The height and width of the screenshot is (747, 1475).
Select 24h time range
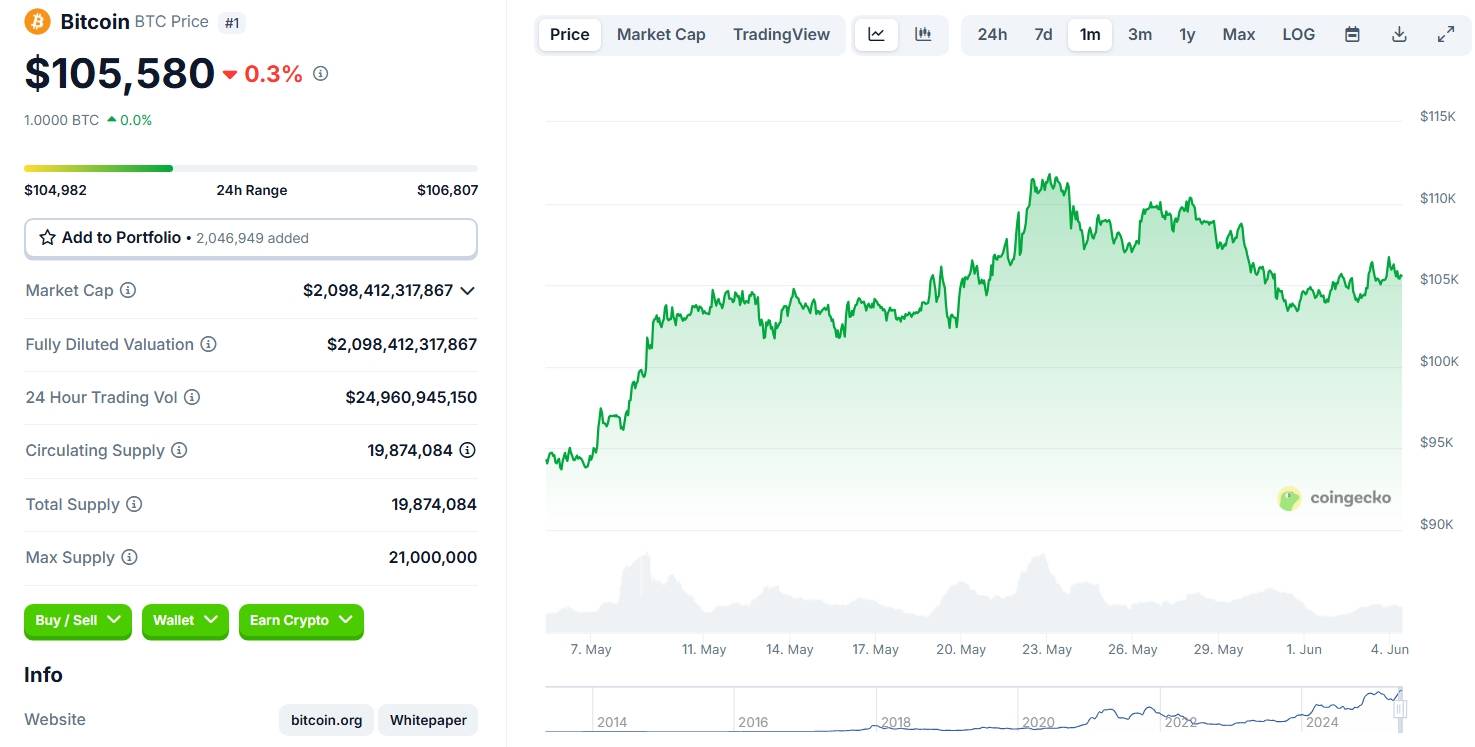pyautogui.click(x=992, y=34)
